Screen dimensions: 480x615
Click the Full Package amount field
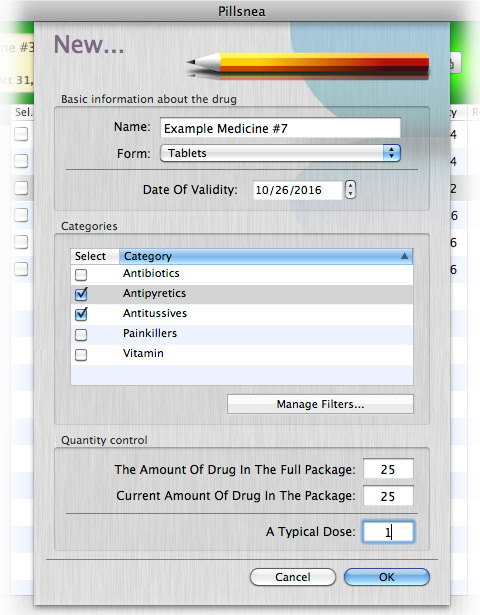pyautogui.click(x=388, y=469)
